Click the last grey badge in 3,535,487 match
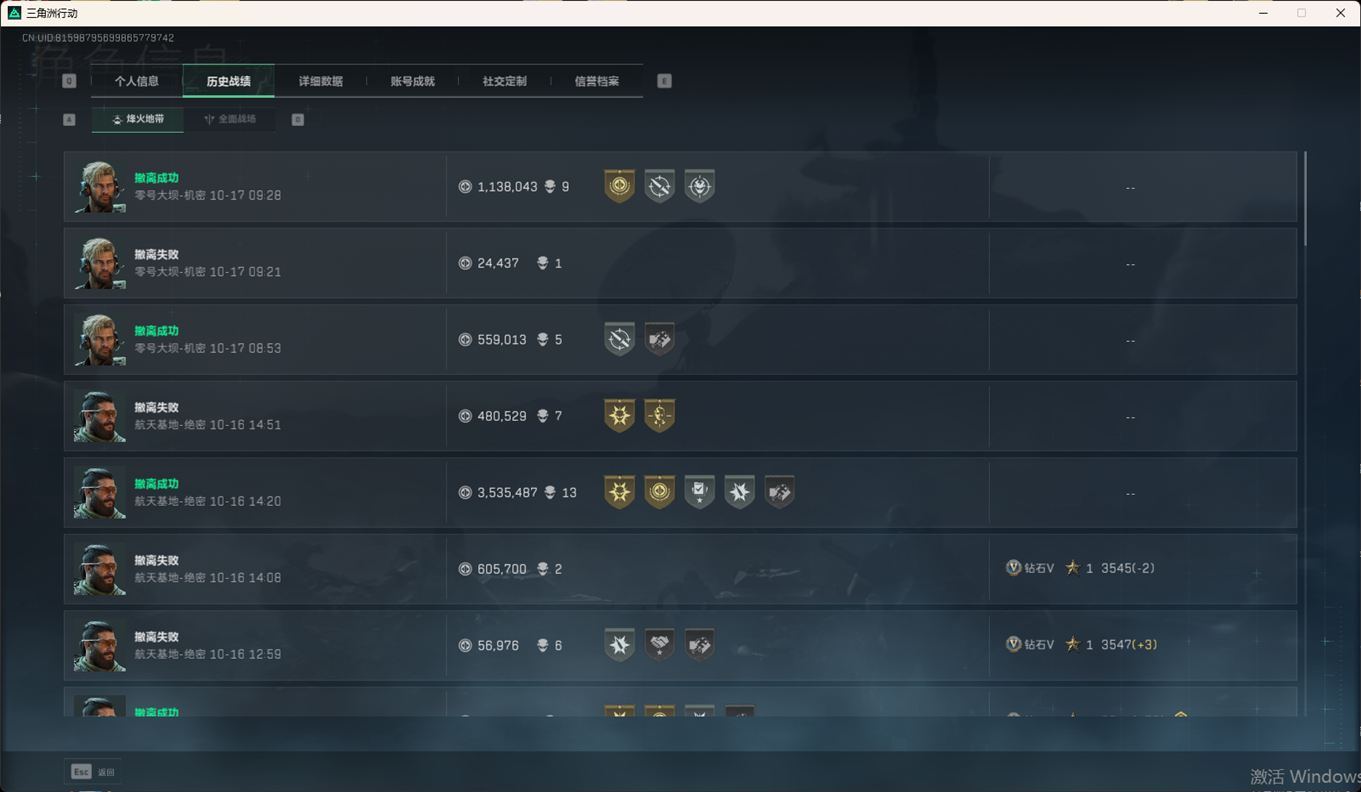1361x792 pixels. 779,492
